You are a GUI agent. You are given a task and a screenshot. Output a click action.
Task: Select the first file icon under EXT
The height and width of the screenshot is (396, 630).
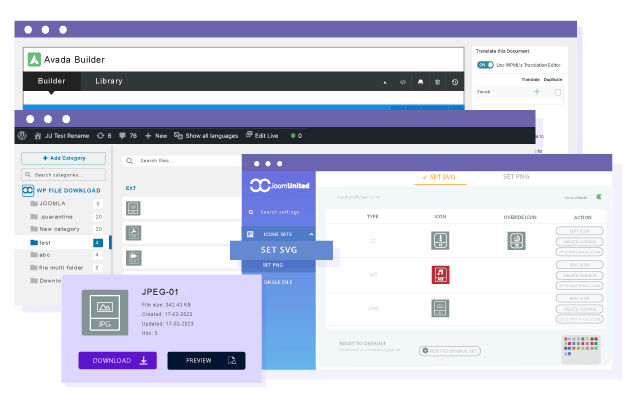click(x=133, y=208)
